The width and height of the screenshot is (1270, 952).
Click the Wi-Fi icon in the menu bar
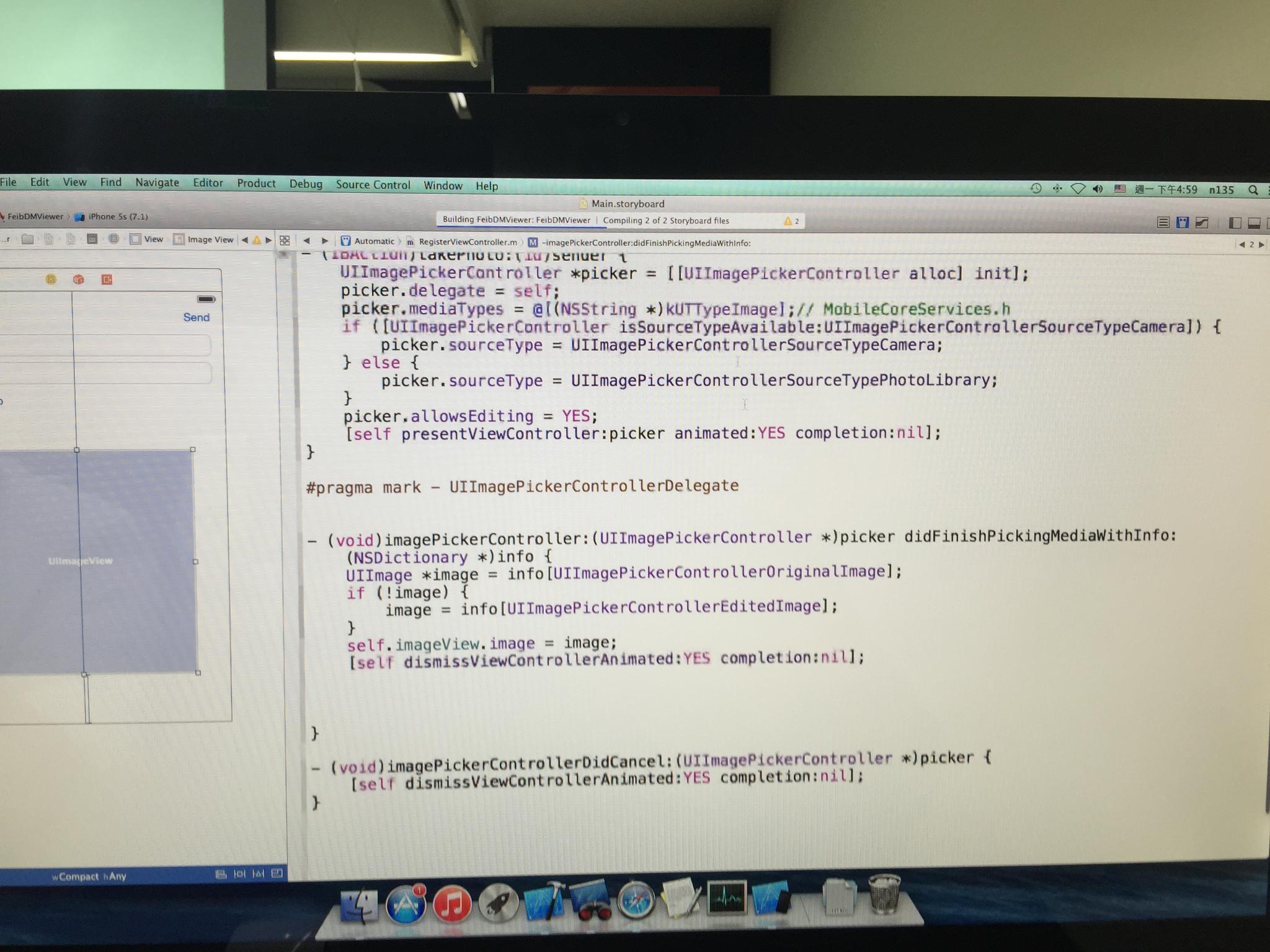(x=1078, y=188)
